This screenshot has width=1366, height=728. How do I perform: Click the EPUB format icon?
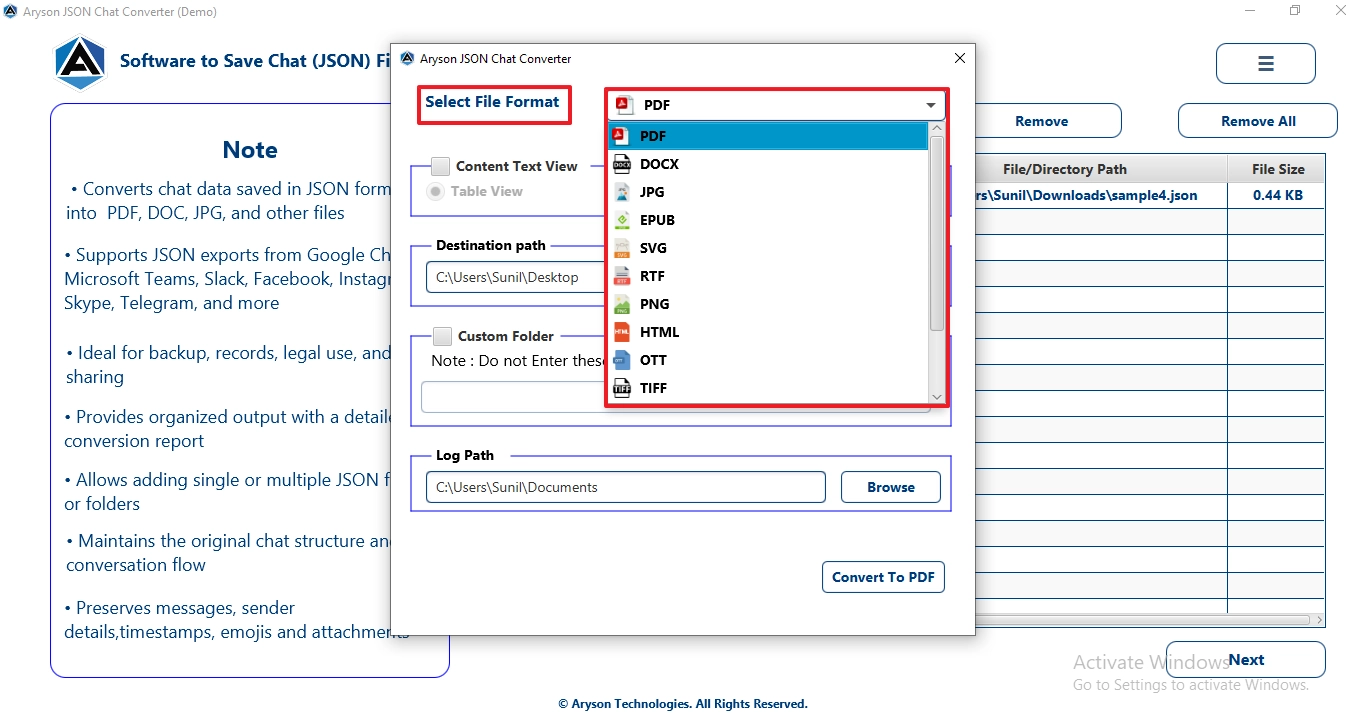tap(622, 220)
